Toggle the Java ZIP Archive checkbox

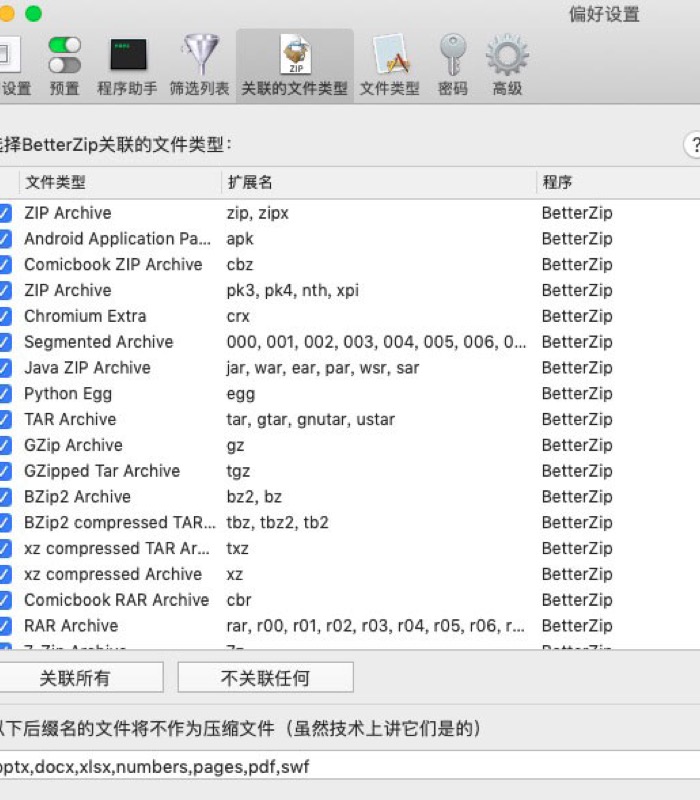tap(5, 368)
